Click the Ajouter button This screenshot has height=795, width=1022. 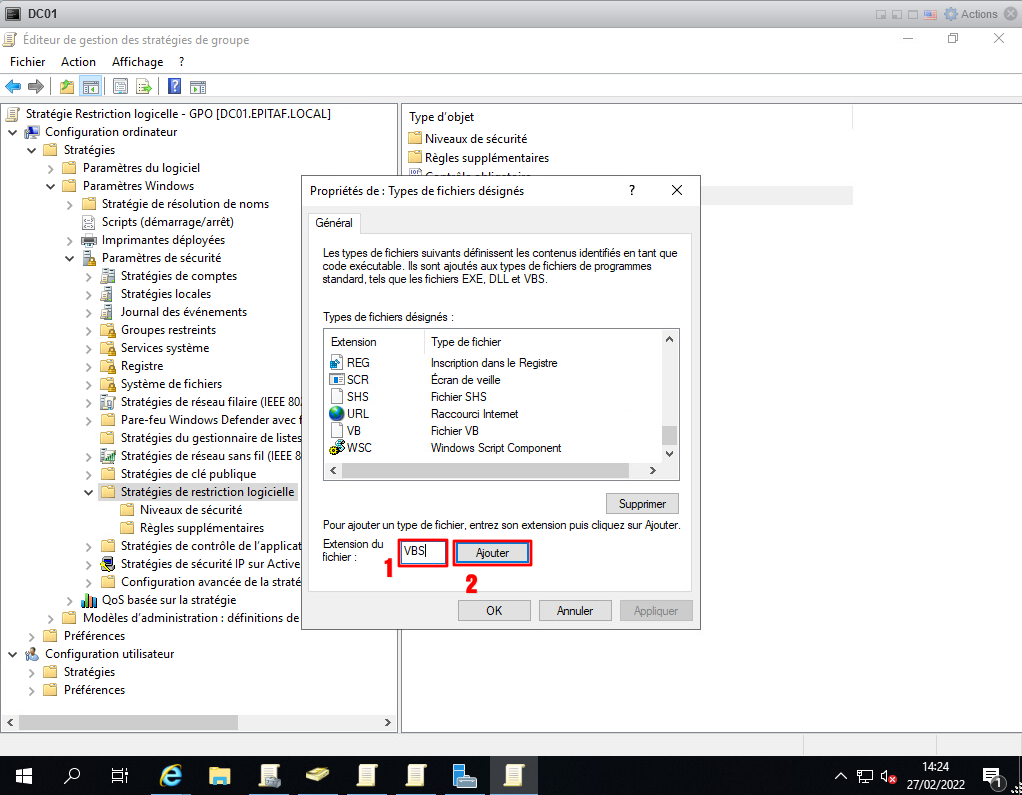click(492, 553)
